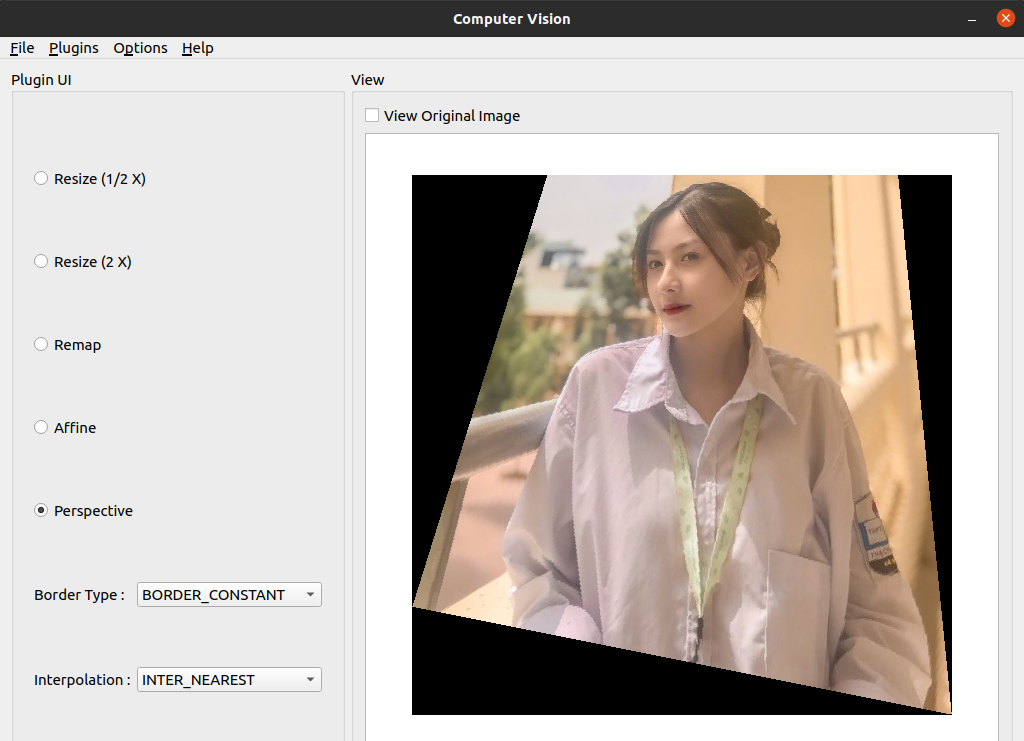1024x741 pixels.
Task: Expand the Interpolation dropdown arrow
Action: (x=310, y=680)
